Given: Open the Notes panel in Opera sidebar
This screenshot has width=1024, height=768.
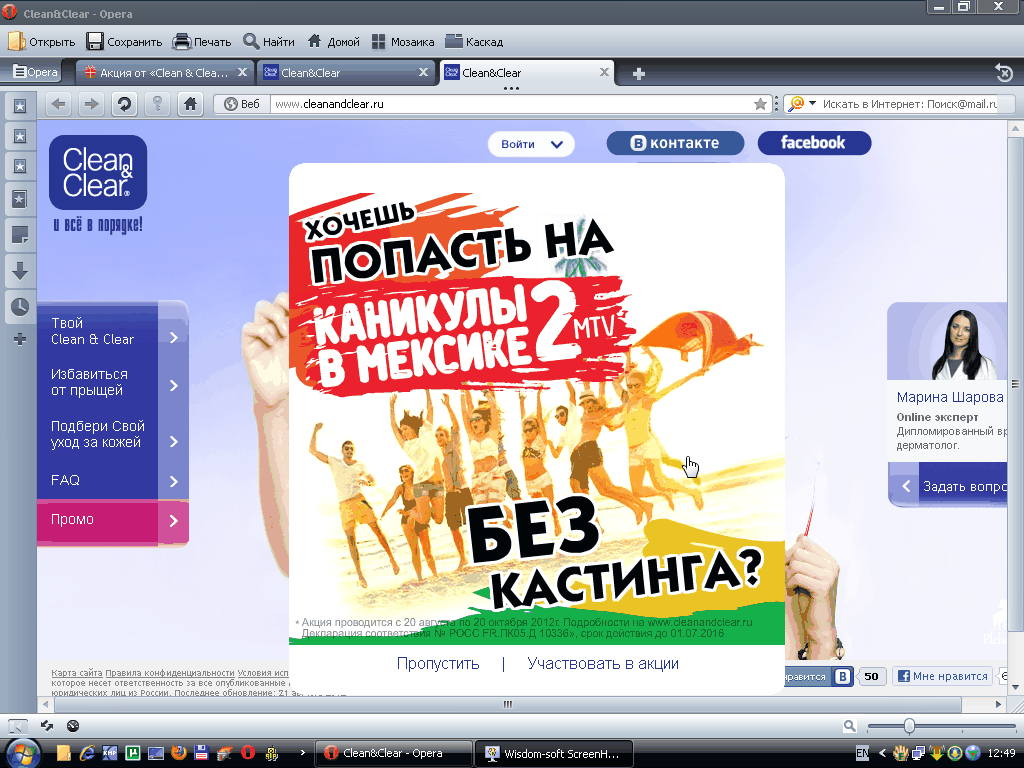Looking at the screenshot, I should pyautogui.click(x=20, y=234).
